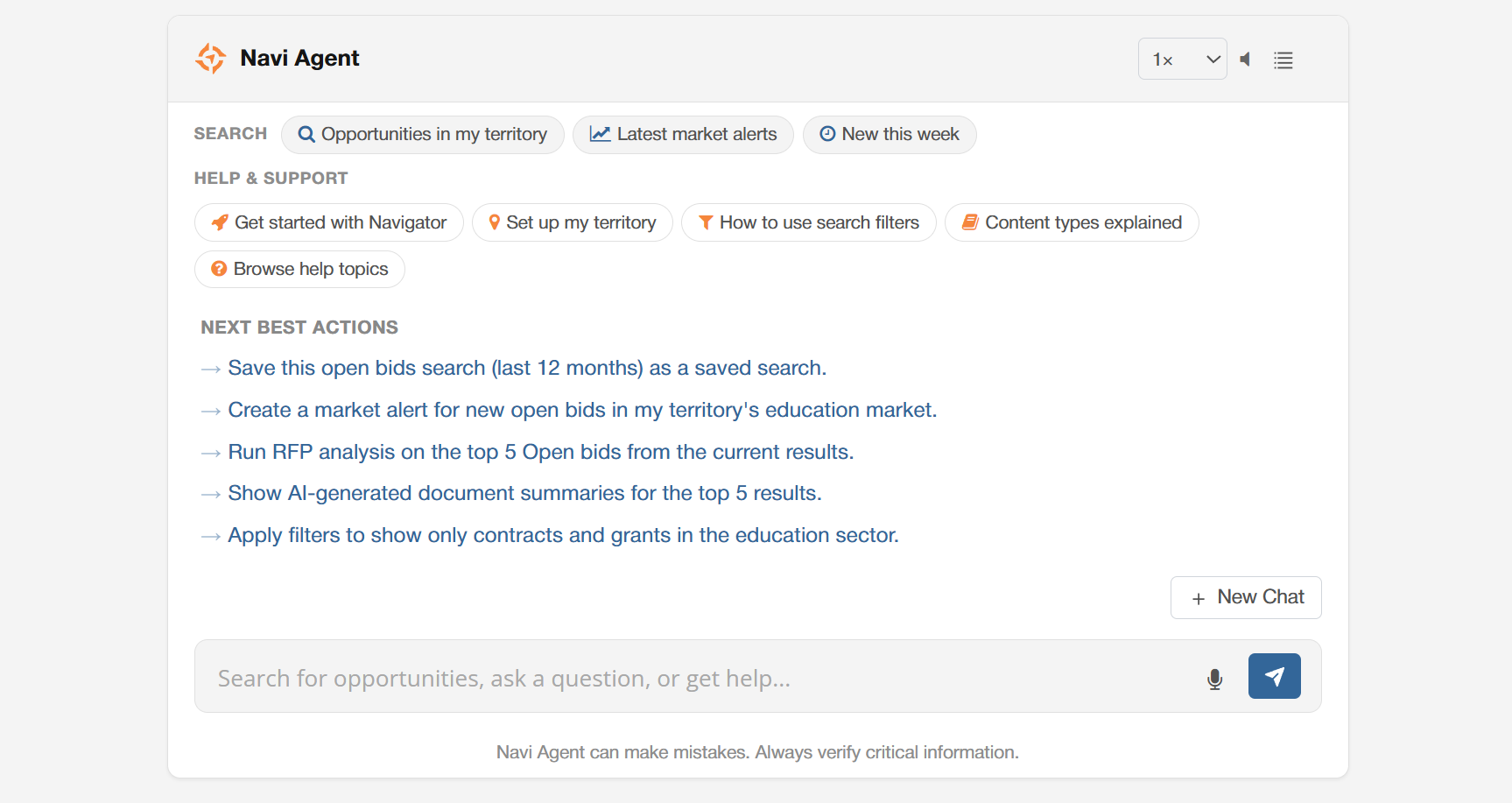
Task: Send message with paper plane button
Action: tap(1274, 677)
